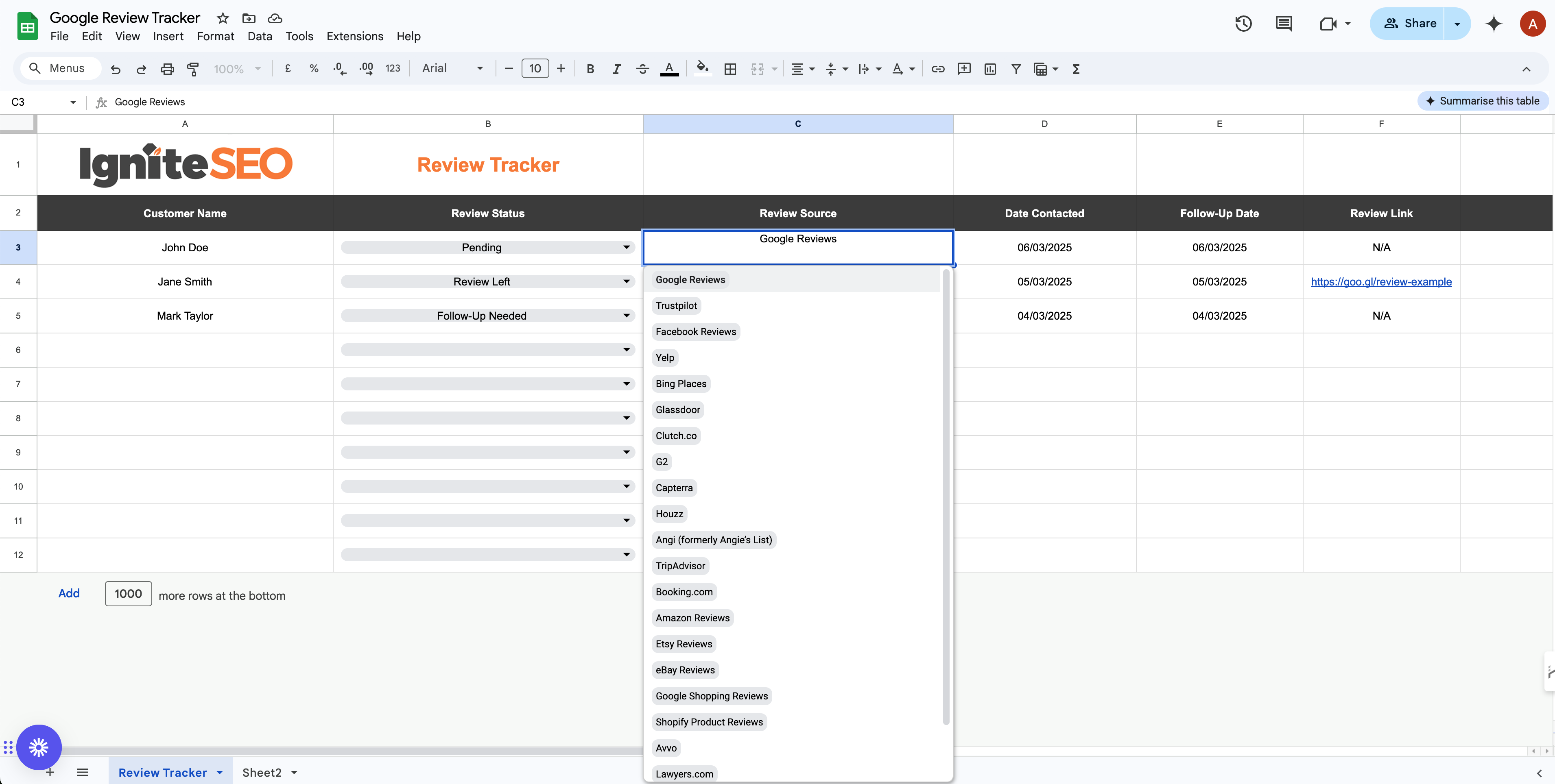The image size is (1555, 784).
Task: Open the fill colour bucket tool
Action: click(702, 68)
